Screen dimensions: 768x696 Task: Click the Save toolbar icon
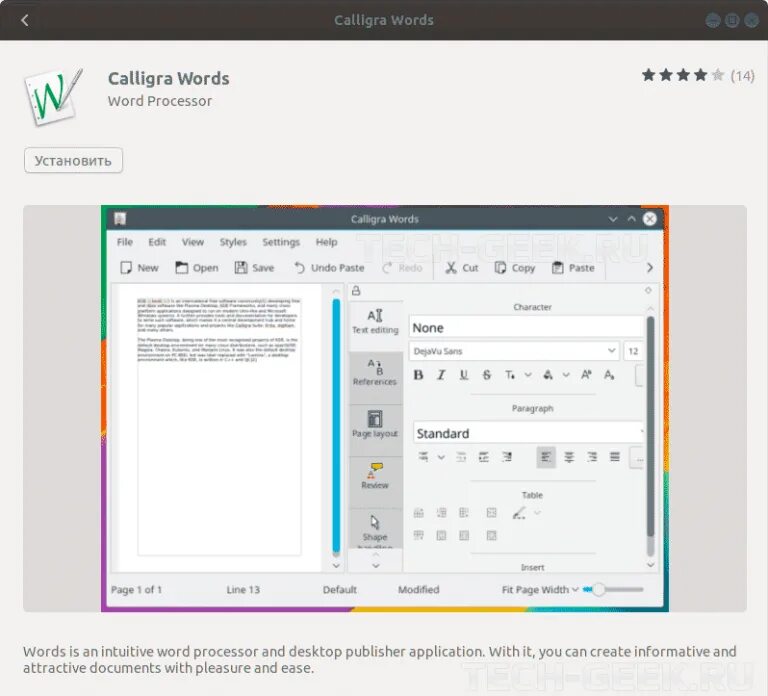coord(240,267)
